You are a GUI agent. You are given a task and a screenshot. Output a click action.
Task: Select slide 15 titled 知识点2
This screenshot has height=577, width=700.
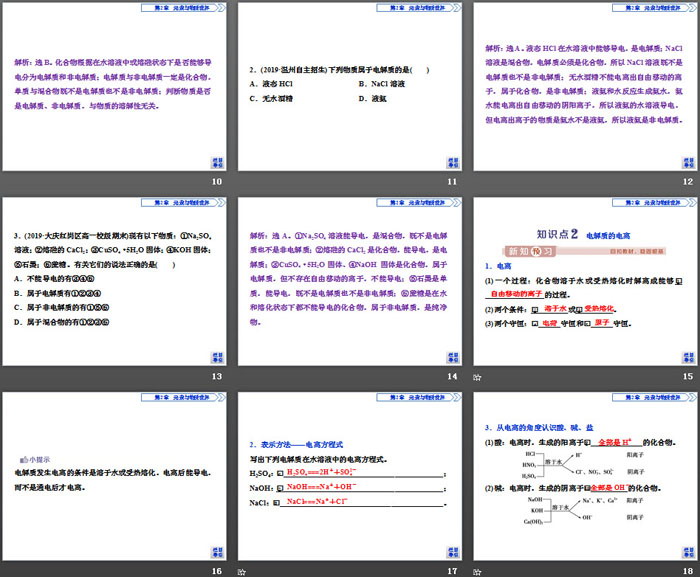coord(585,281)
